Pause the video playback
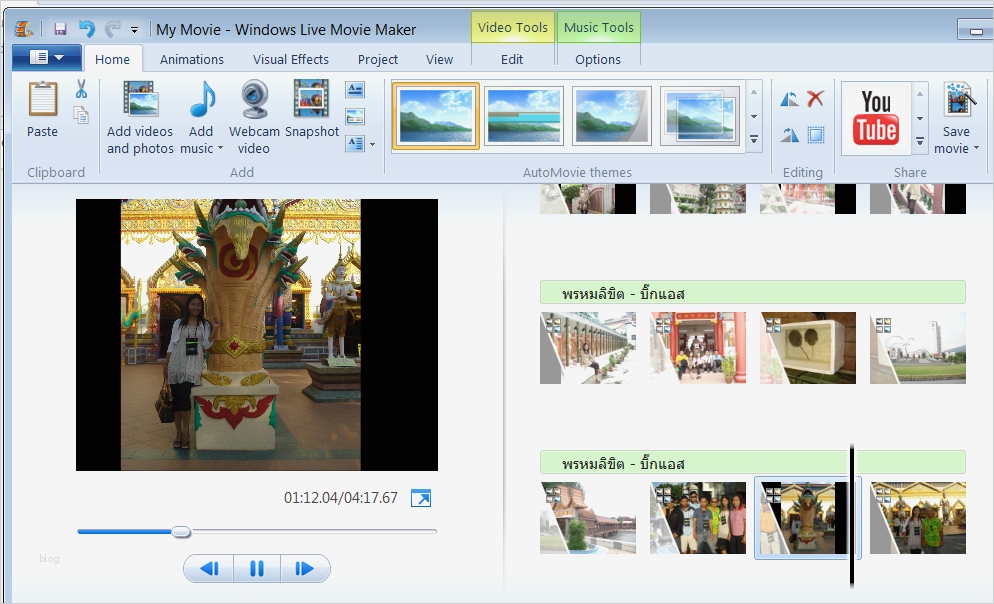This screenshot has width=994, height=604. (x=257, y=569)
